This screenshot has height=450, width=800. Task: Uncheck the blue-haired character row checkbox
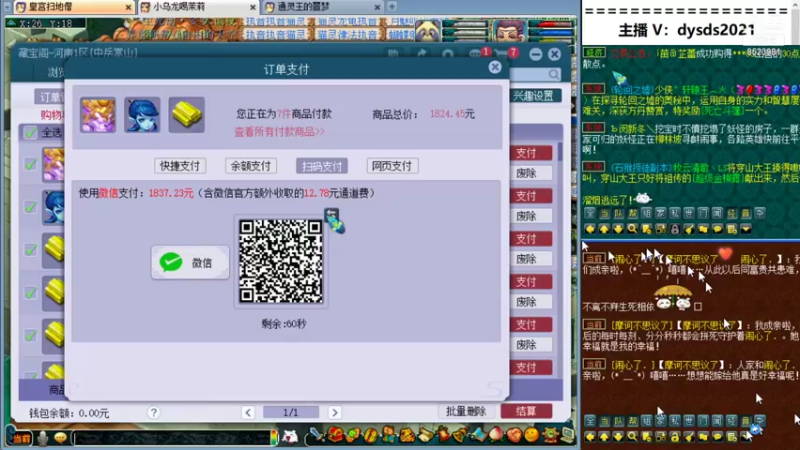click(x=30, y=207)
